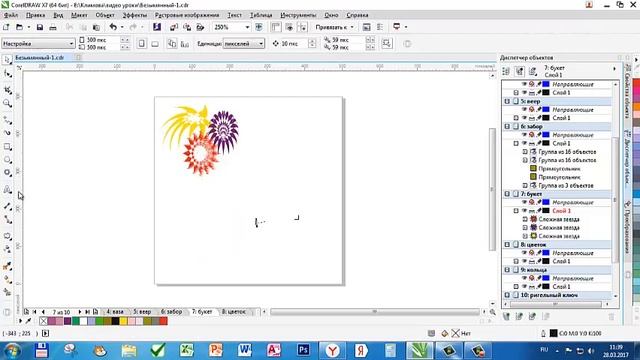Switch to the 6: забор page tab
Image resolution: width=640 pixels, height=360 pixels.
click(x=171, y=311)
